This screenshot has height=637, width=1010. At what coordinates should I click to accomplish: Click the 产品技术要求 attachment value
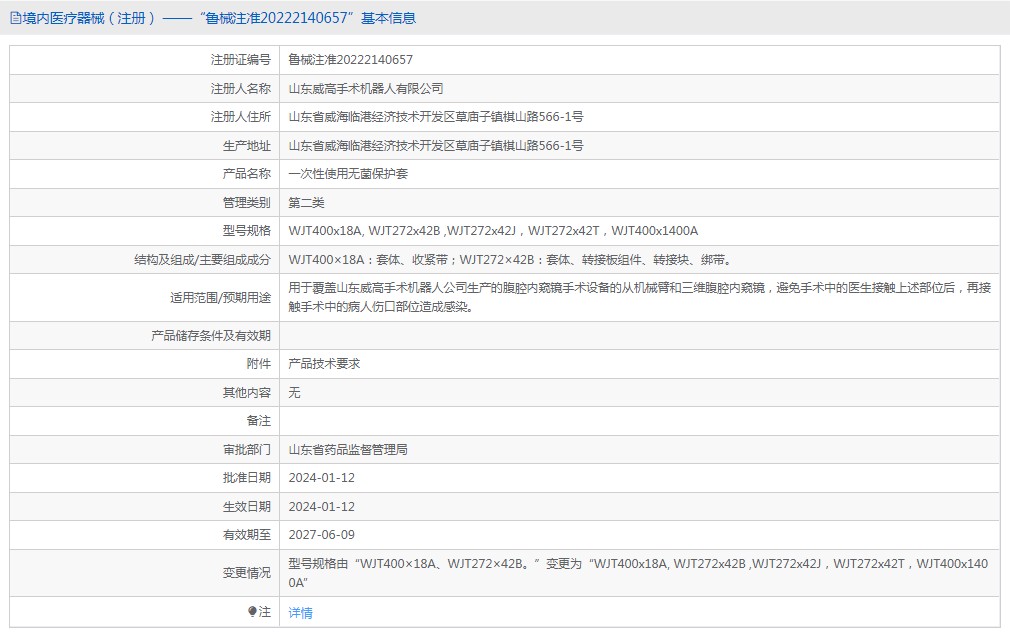coord(324,364)
